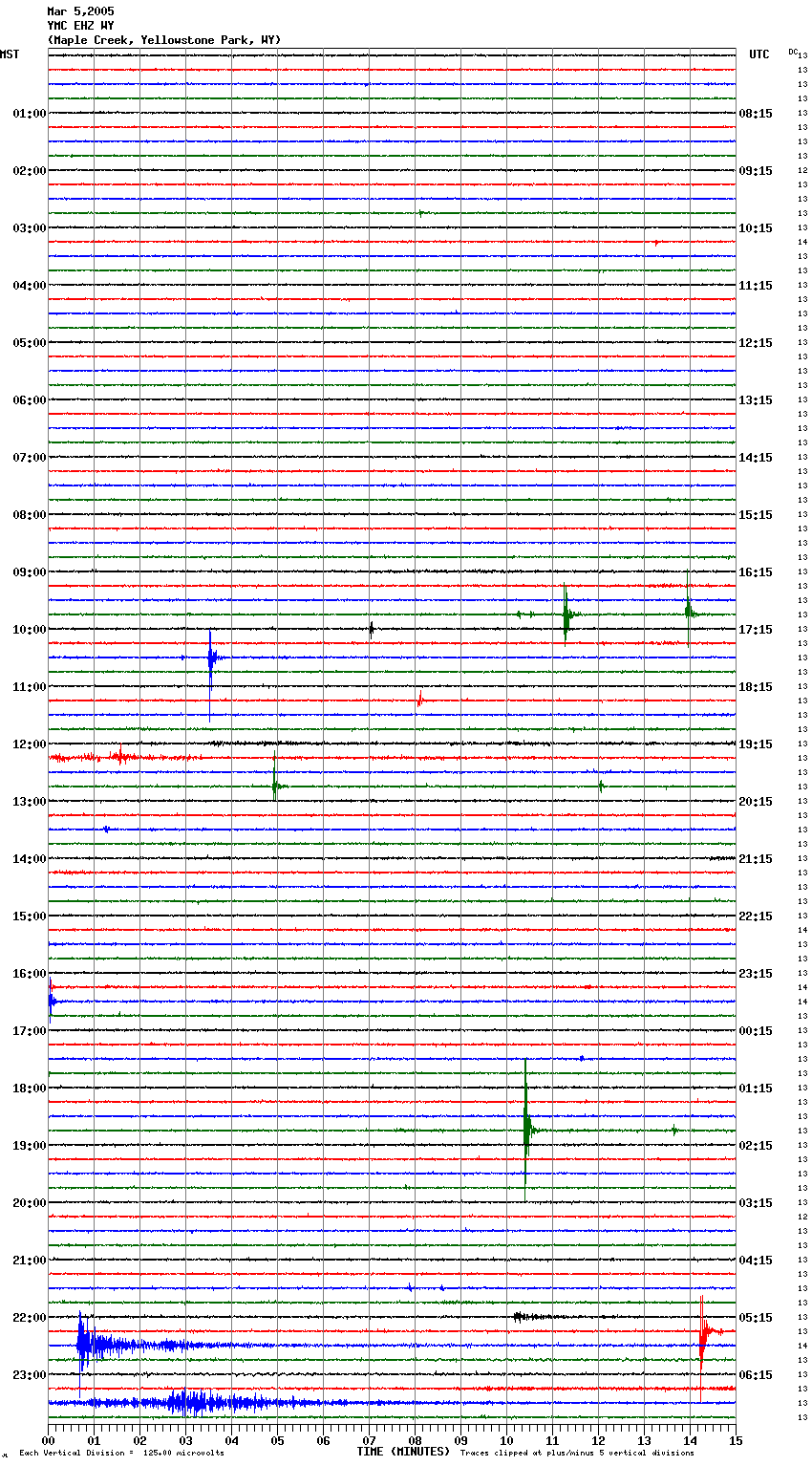This screenshot has width=812, height=1466.
Task: Click the MST time label '14:00'
Action: click(30, 859)
